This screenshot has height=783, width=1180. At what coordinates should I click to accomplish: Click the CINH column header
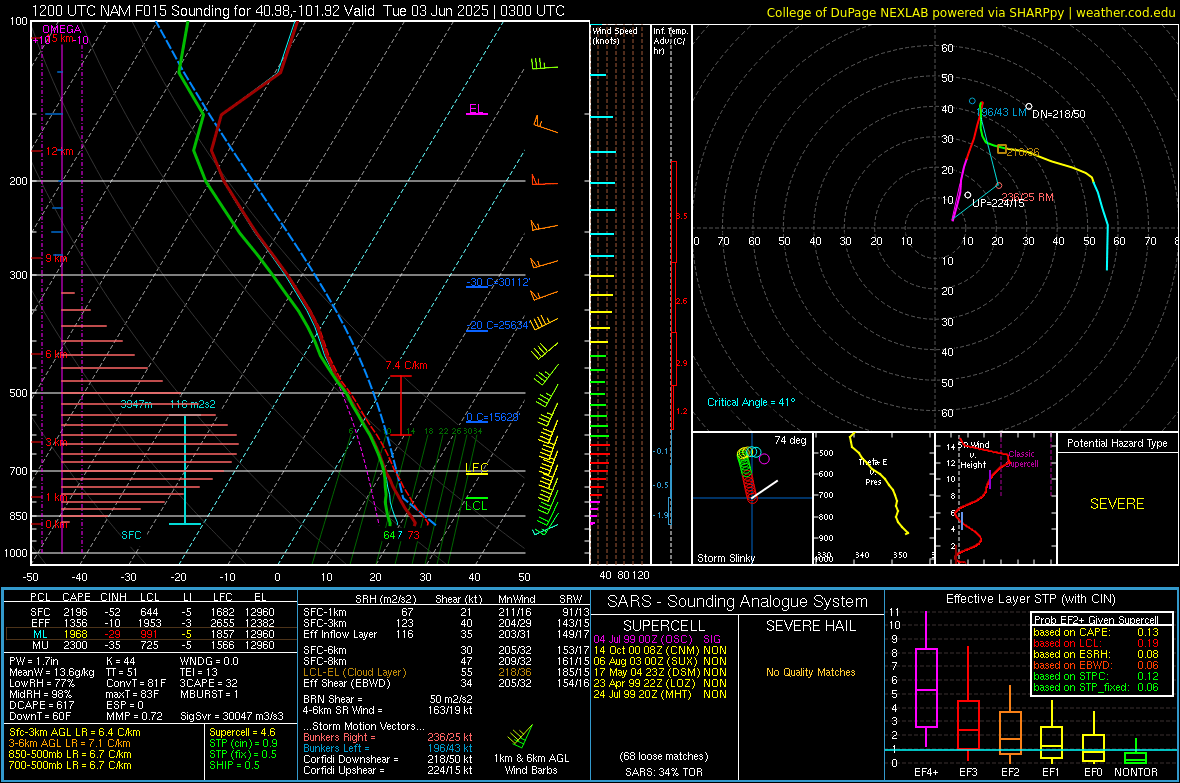pos(114,597)
